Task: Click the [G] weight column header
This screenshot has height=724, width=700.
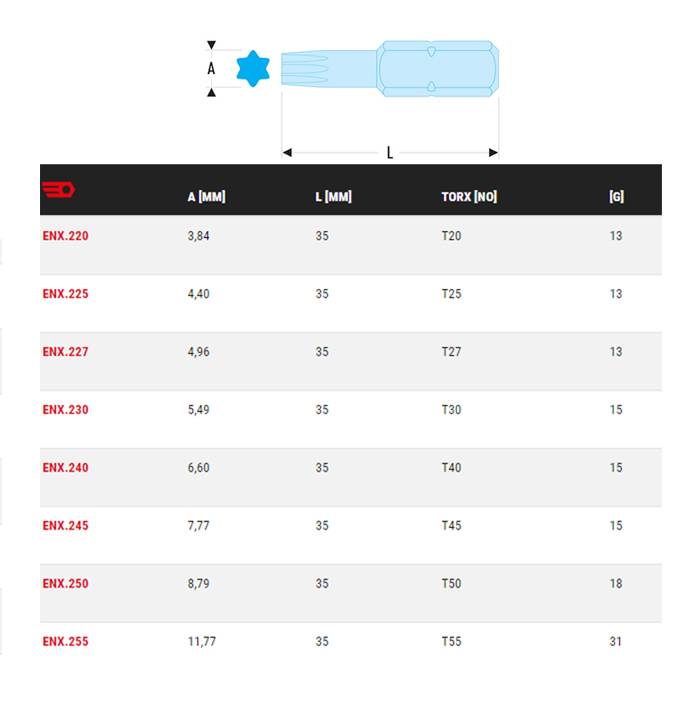Action: point(616,197)
